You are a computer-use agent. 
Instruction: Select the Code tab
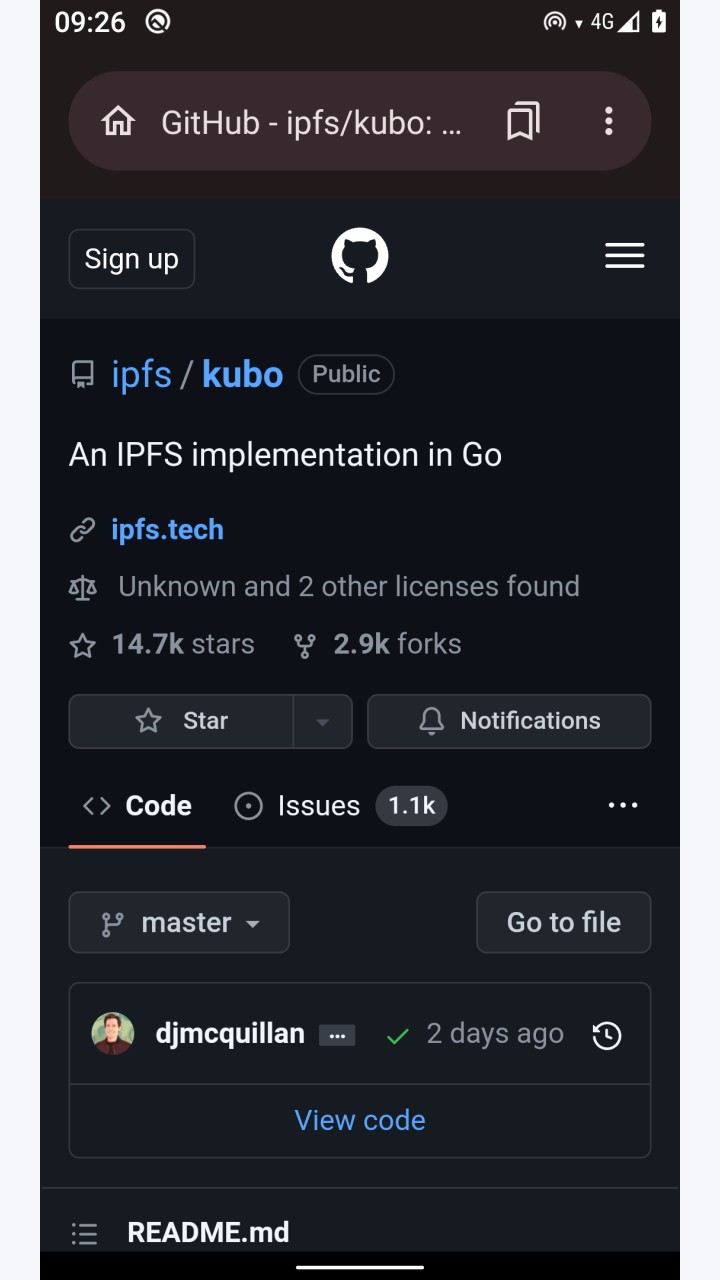(137, 806)
